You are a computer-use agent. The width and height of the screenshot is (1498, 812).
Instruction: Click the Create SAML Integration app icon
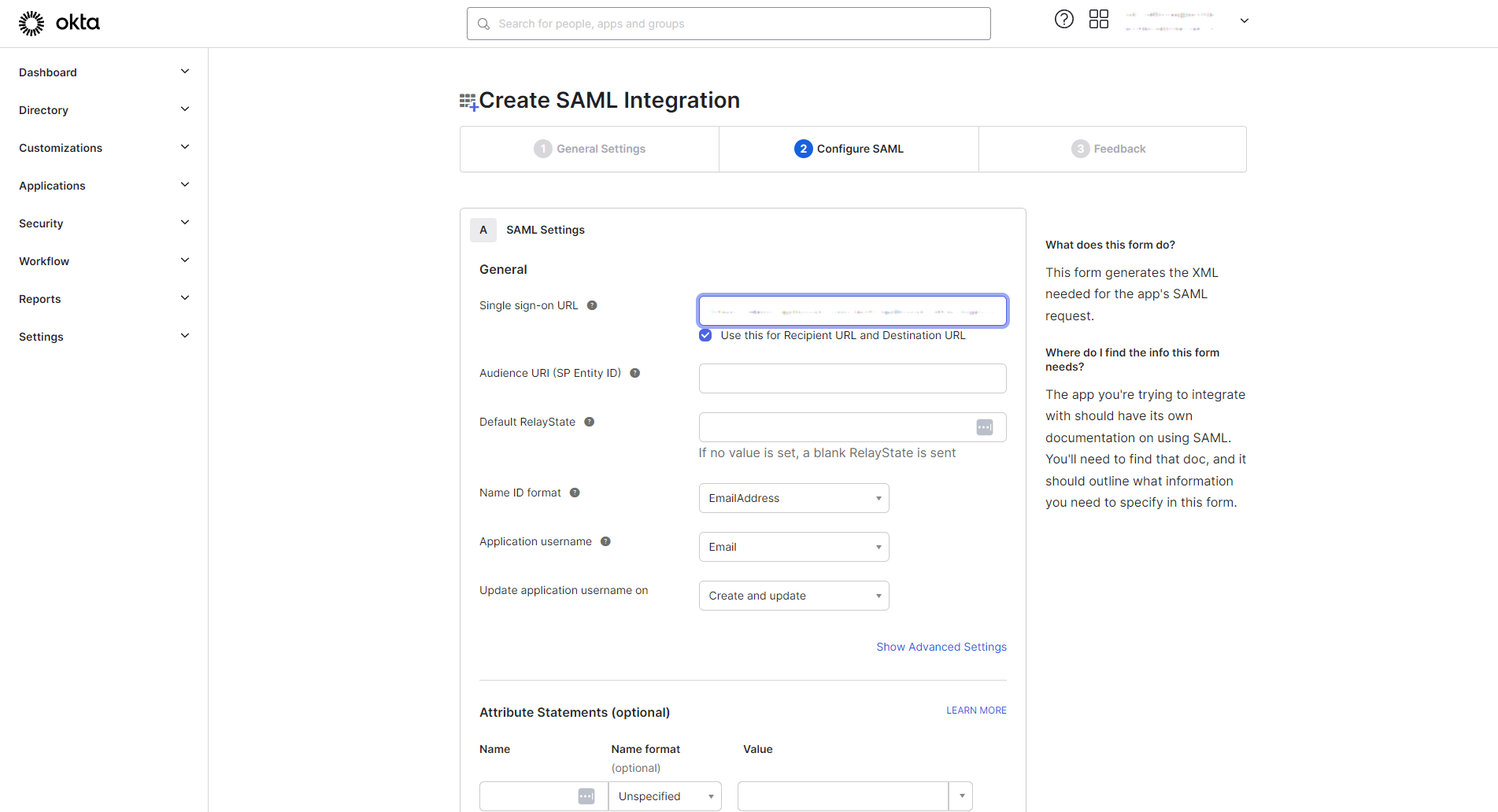click(x=468, y=101)
